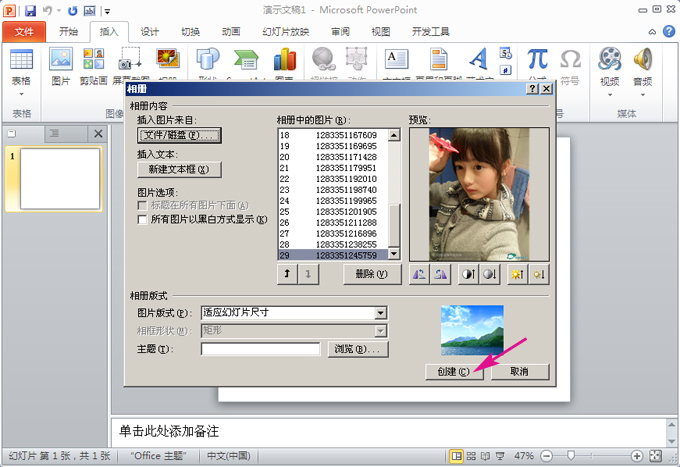
Task: Open the Clip Art (剪贴画) icon
Action: click(94, 59)
